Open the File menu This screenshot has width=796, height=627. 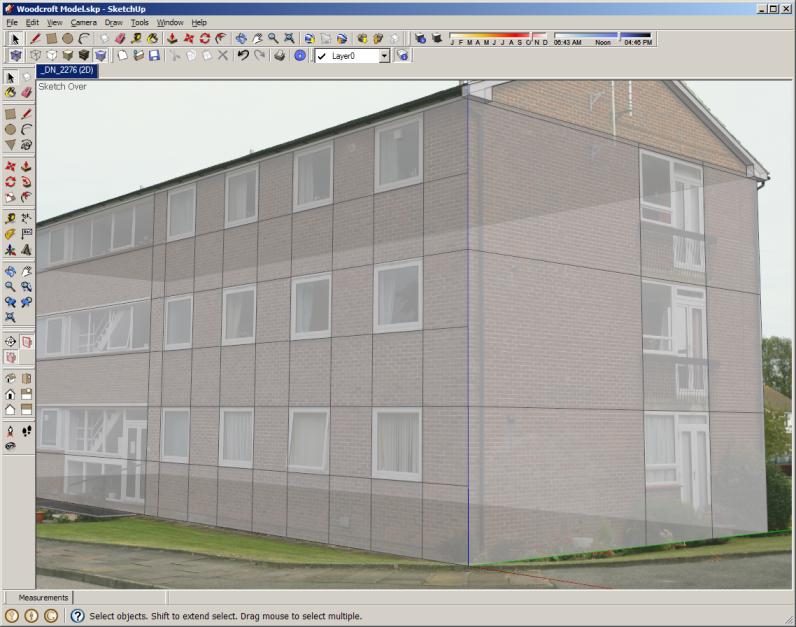coord(12,22)
